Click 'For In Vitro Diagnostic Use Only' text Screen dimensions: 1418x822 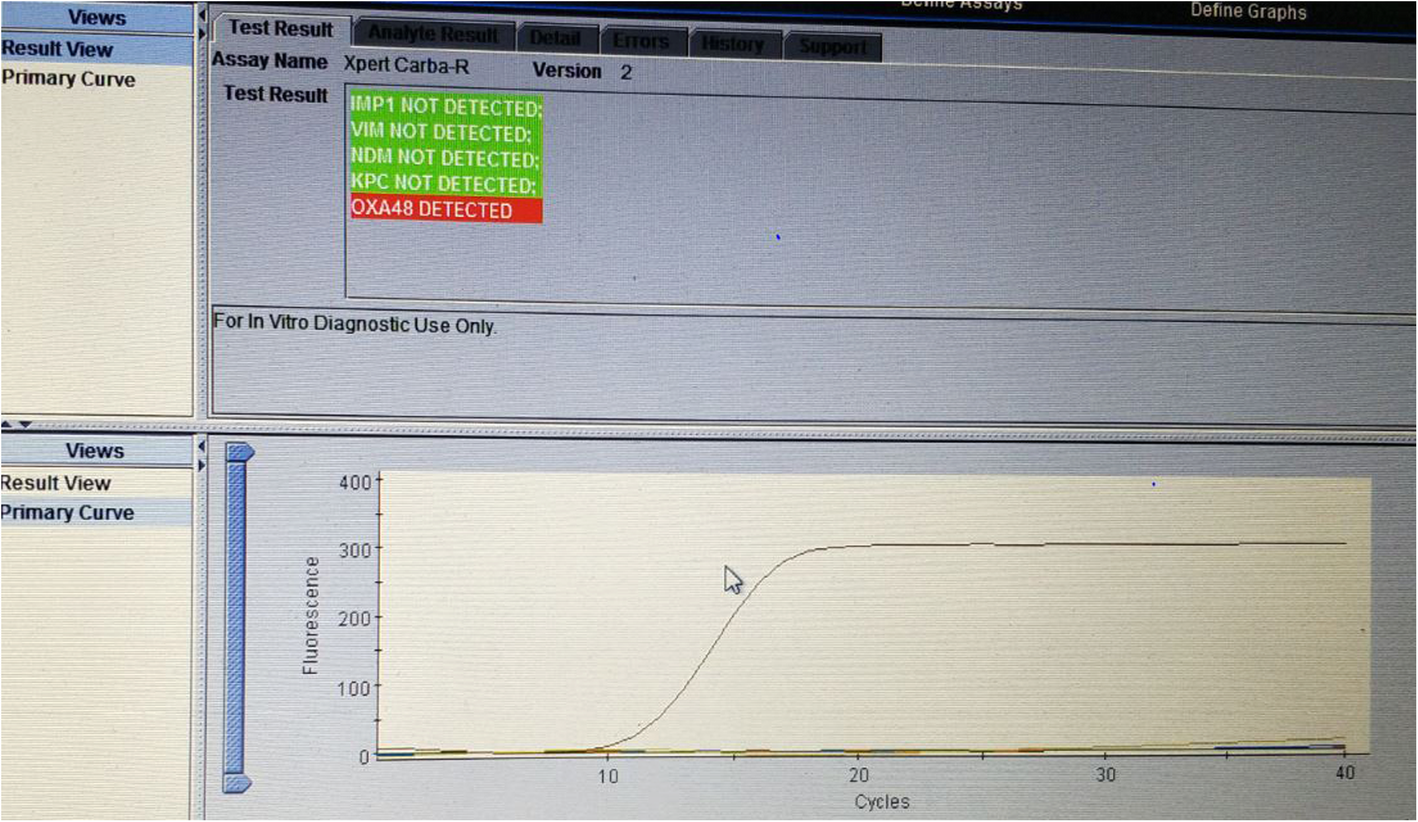[x=355, y=325]
